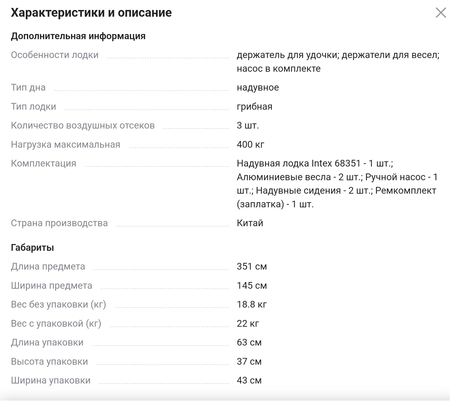Click the Тип дна label
This screenshot has width=450, height=401.
click(x=28, y=88)
